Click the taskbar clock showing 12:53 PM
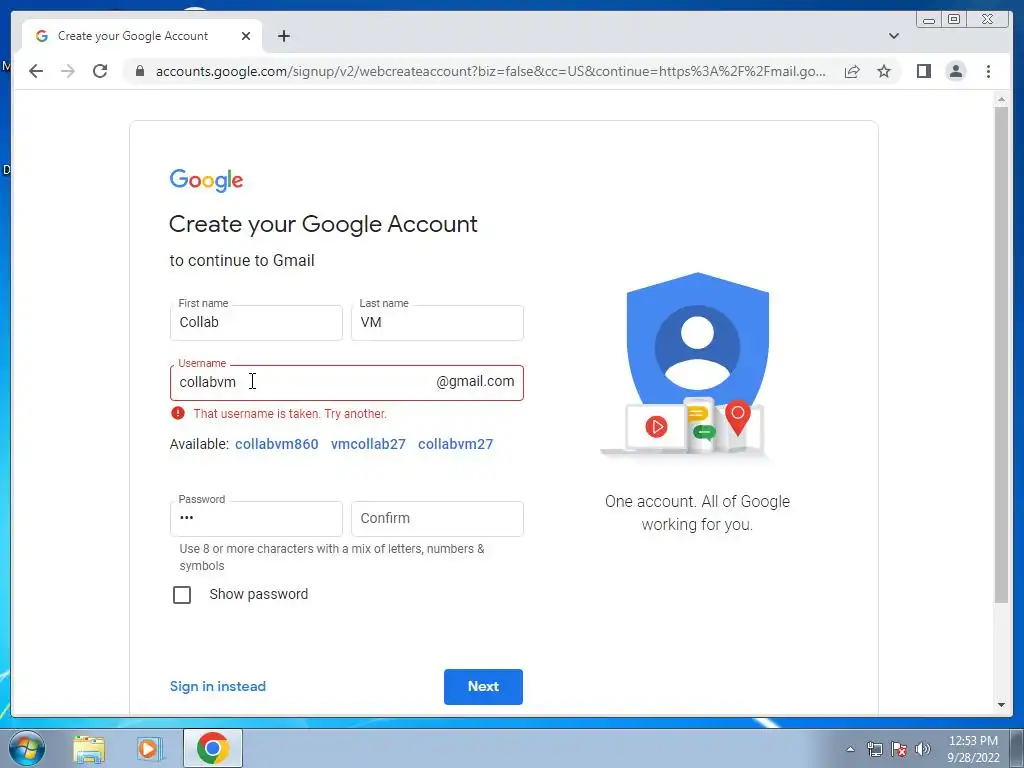Screen dimensions: 1024x768 click(x=973, y=749)
